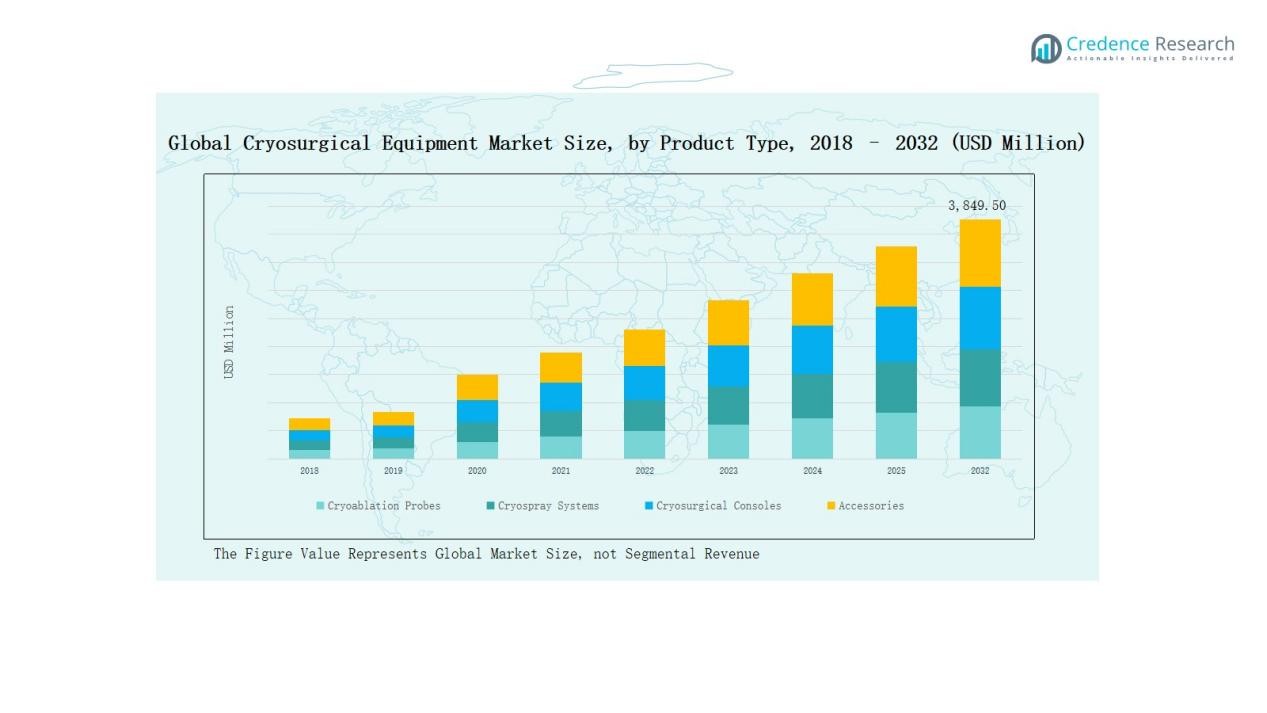Click the yellow Accessories segment of 2032 bar

point(980,253)
